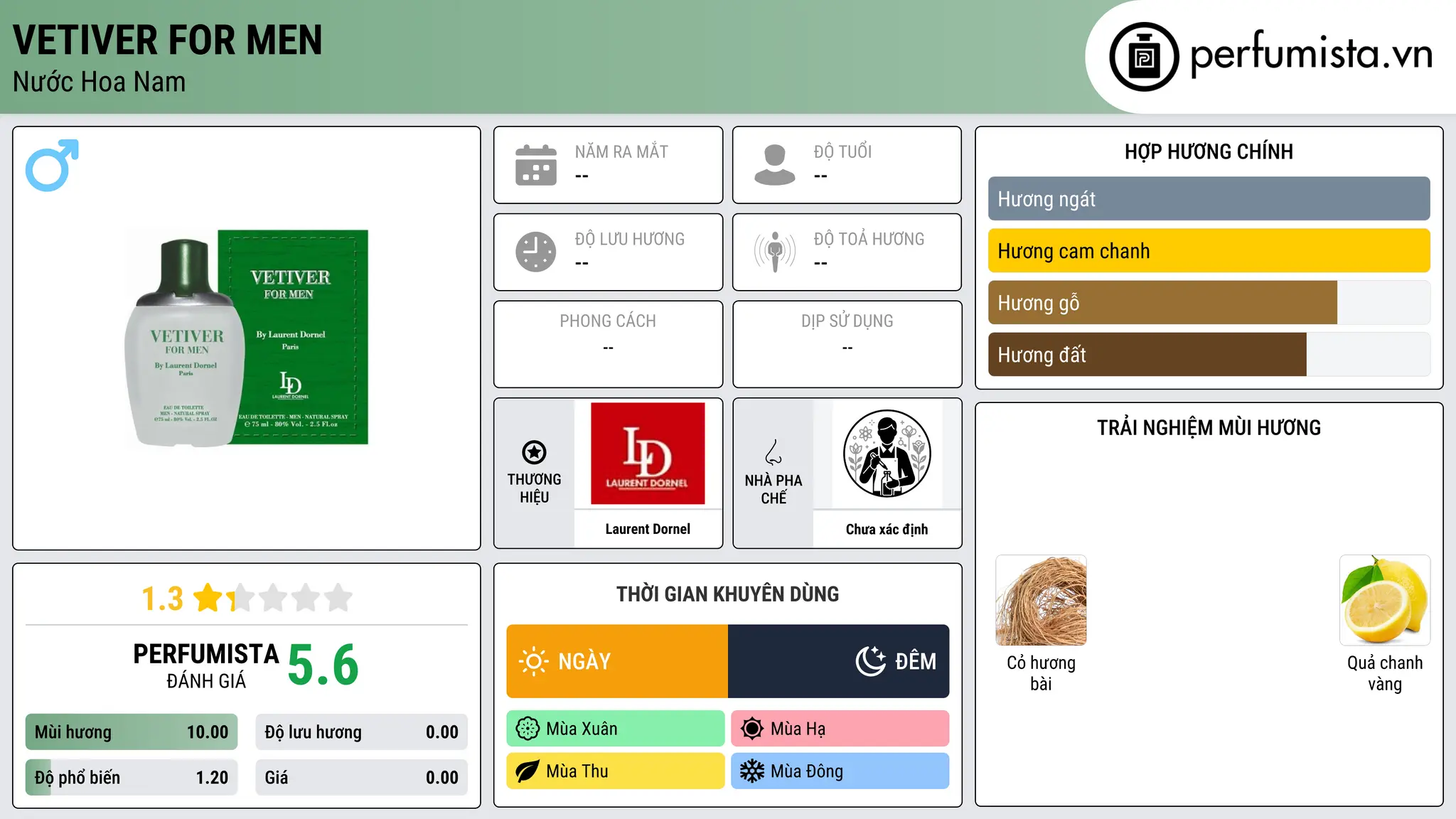Click the PHONG CÁCH card
1456x819 pixels.
click(608, 344)
